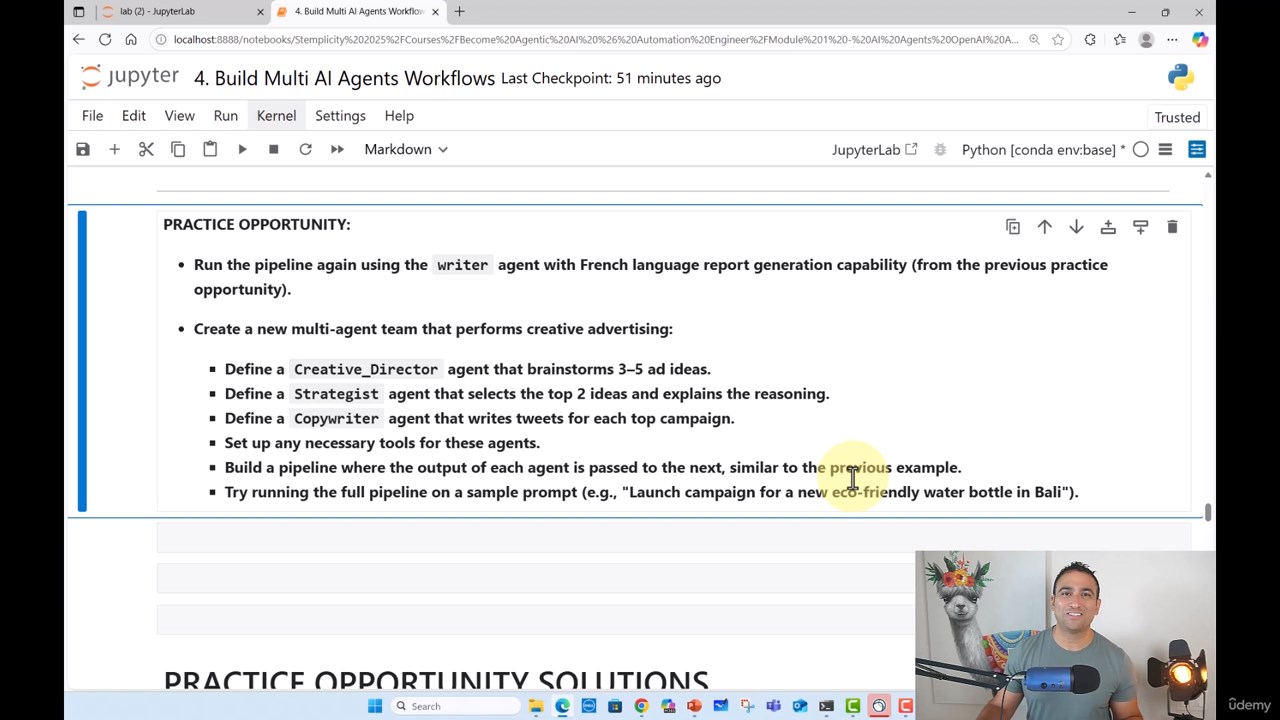Open the Run menu

pos(226,116)
